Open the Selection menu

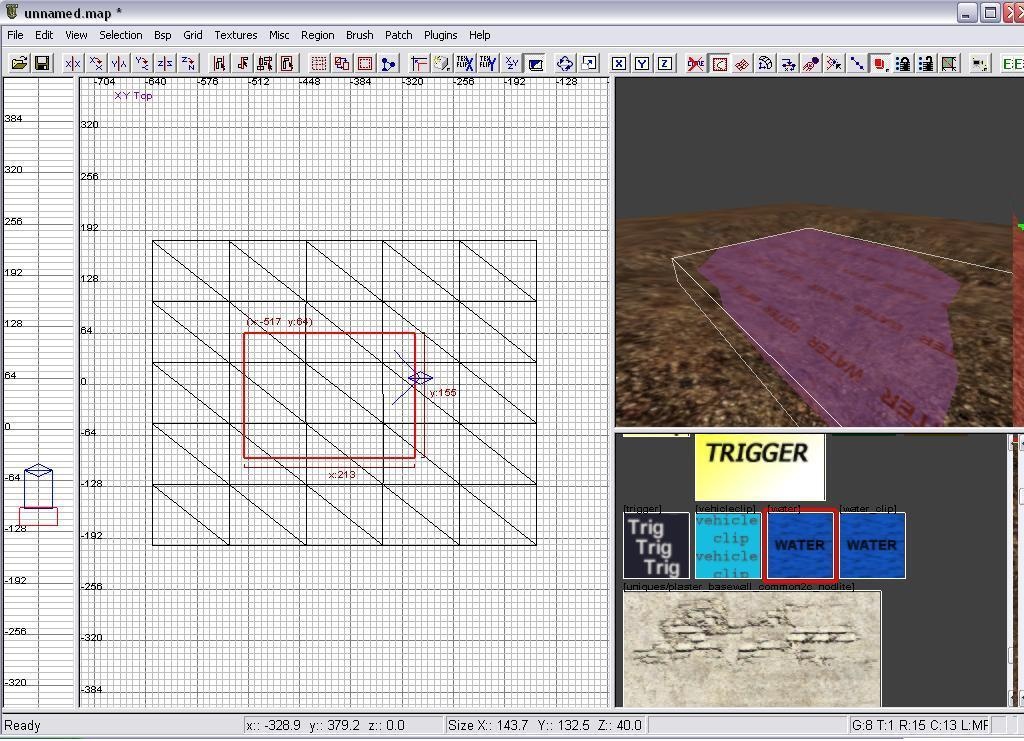pyautogui.click(x=121, y=35)
